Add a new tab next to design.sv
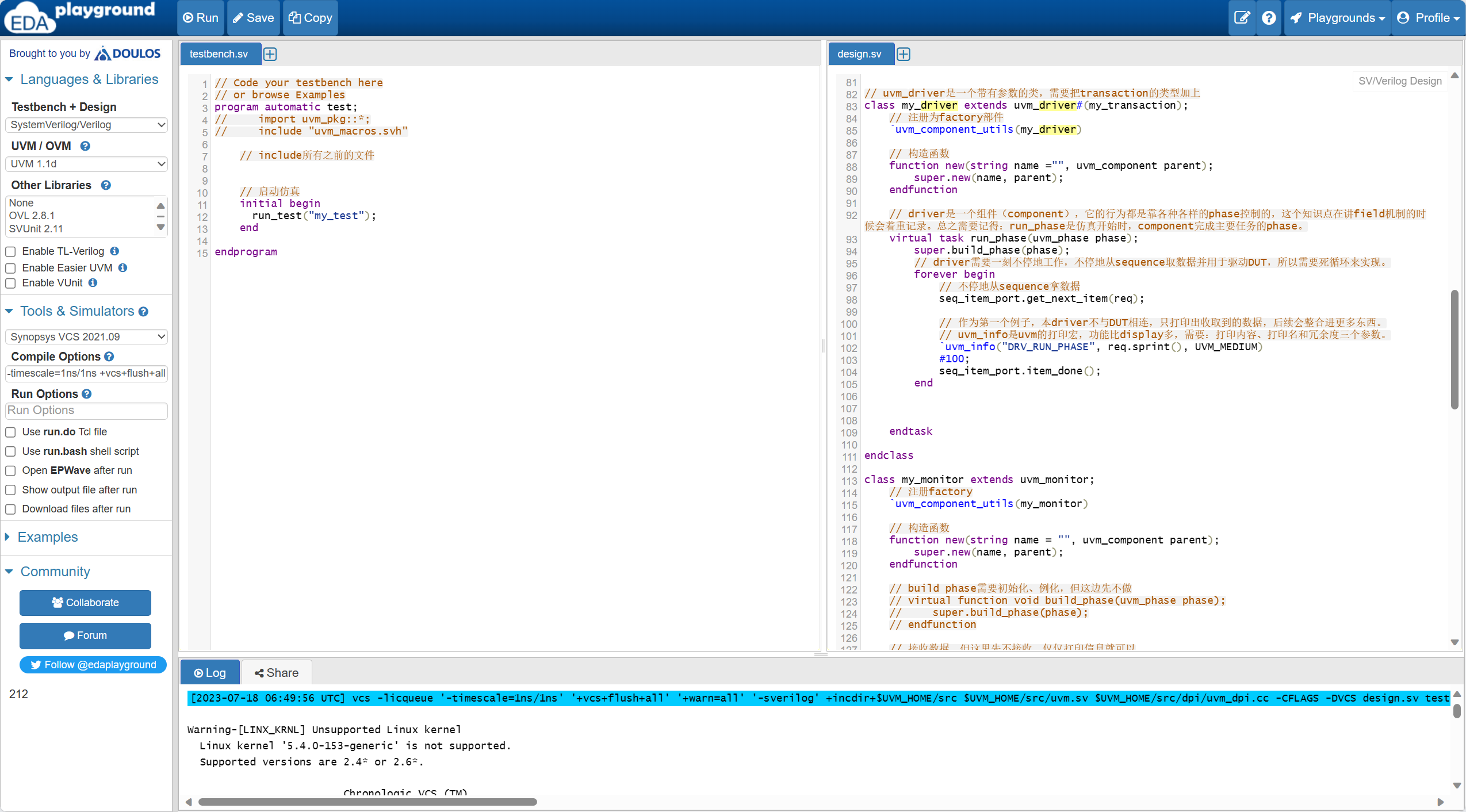The image size is (1466, 812). (x=904, y=54)
